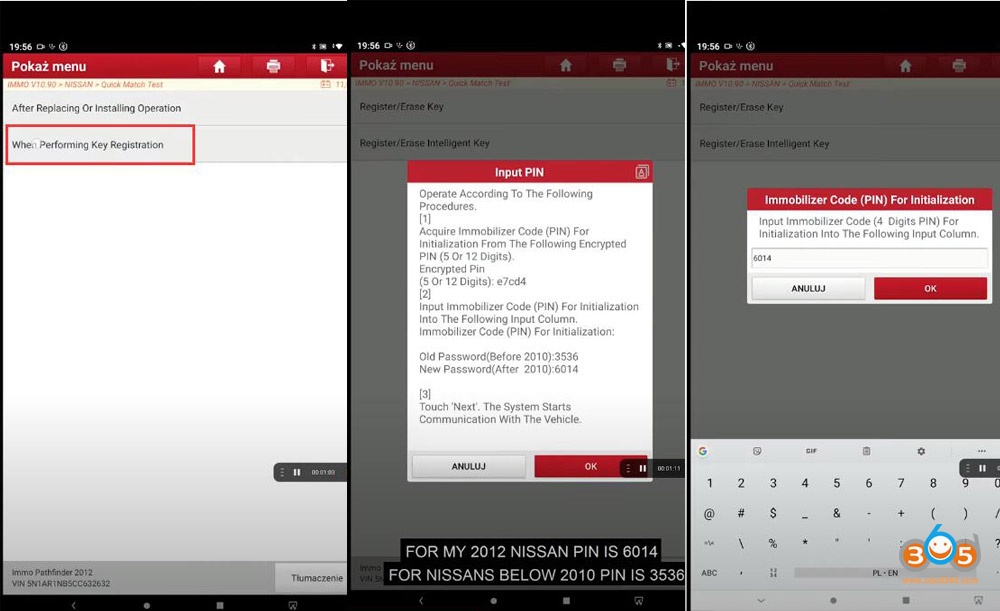Viewport: 1000px width, 611px height.
Task: Tap the Google G icon on the keyboard
Action: coord(703,451)
